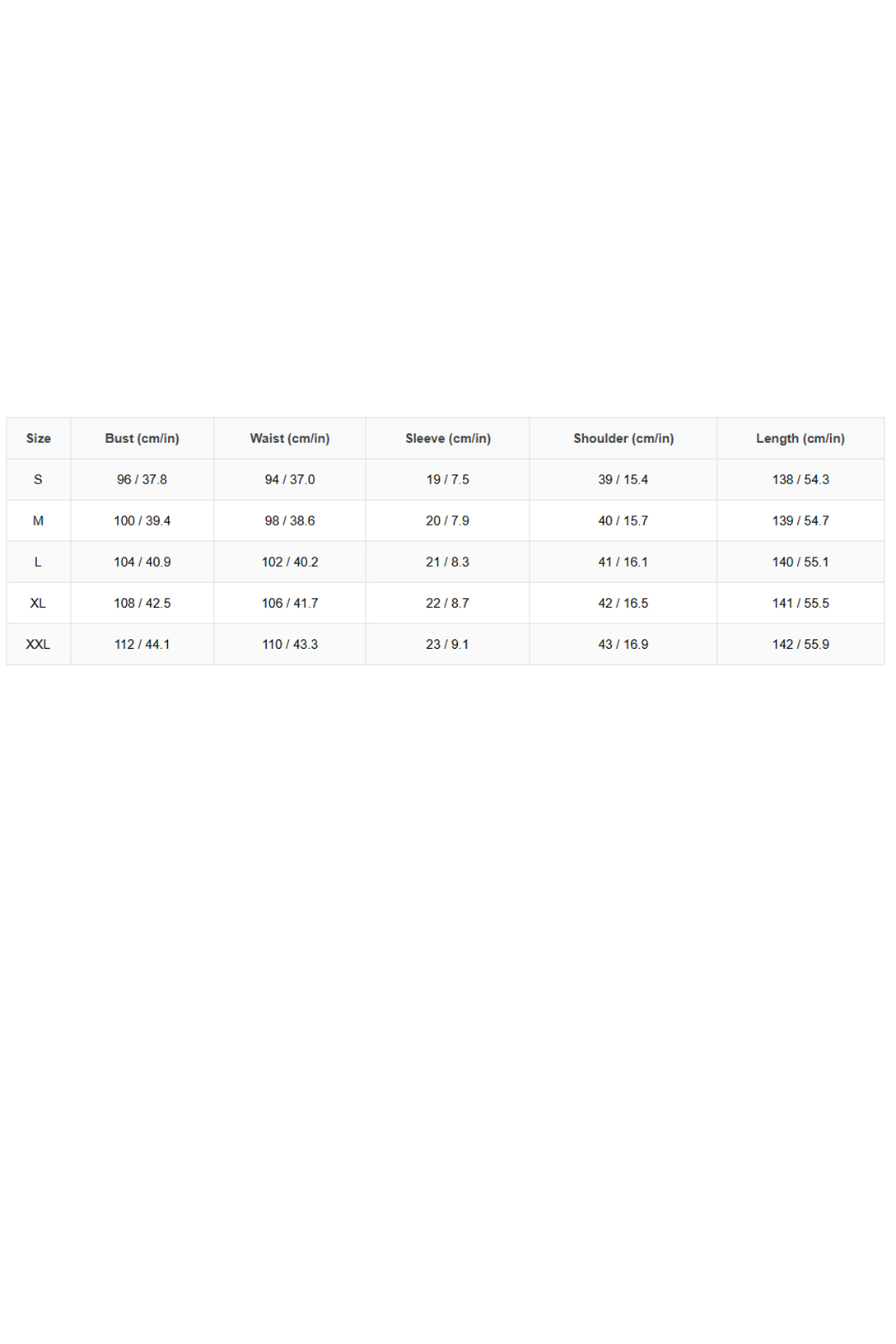
Task: Click bust value 112 / 44.1
Action: pos(142,644)
